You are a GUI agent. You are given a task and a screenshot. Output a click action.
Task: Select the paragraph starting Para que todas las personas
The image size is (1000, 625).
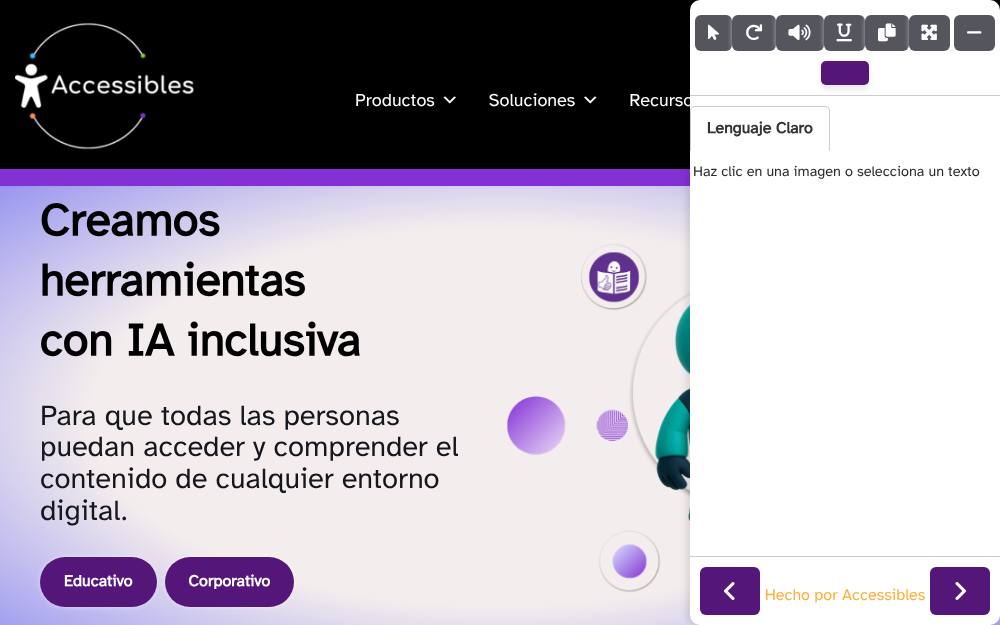249,463
